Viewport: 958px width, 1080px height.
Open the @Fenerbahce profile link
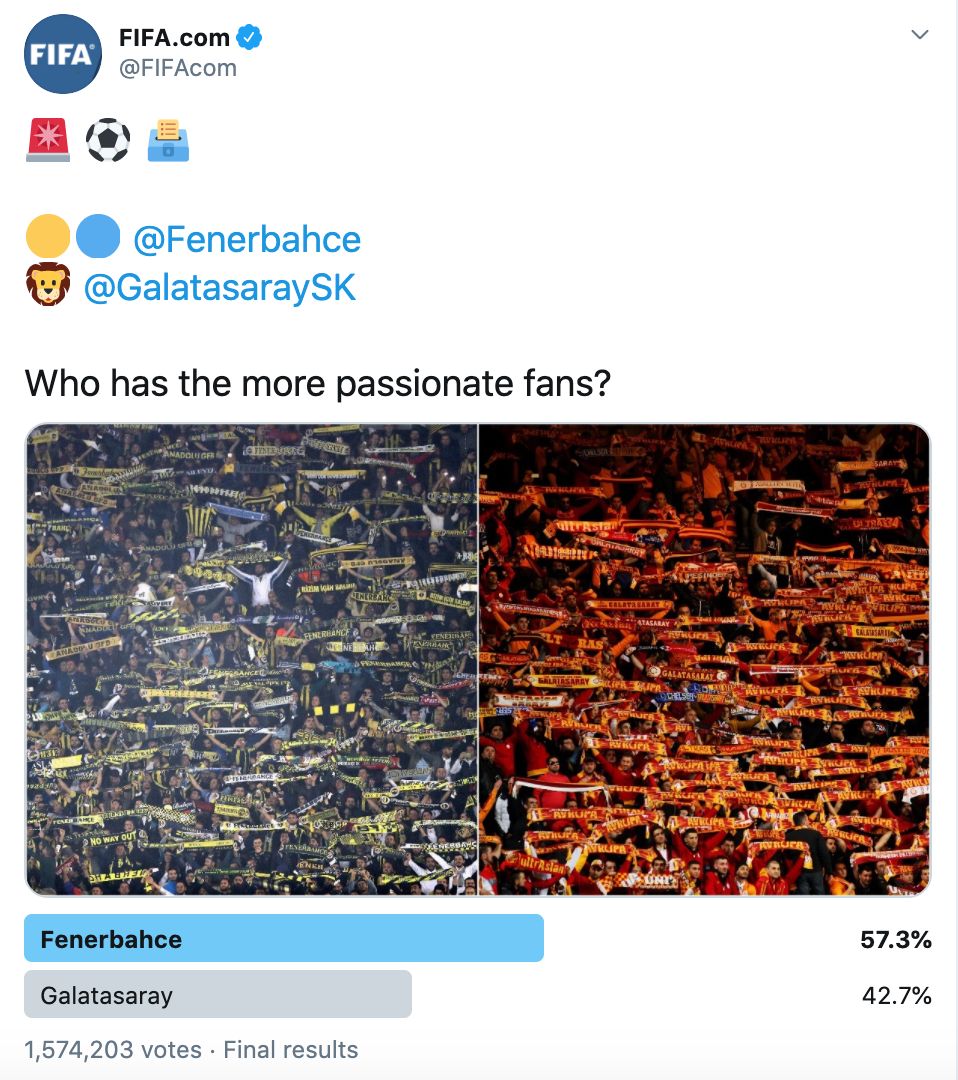pyautogui.click(x=247, y=239)
